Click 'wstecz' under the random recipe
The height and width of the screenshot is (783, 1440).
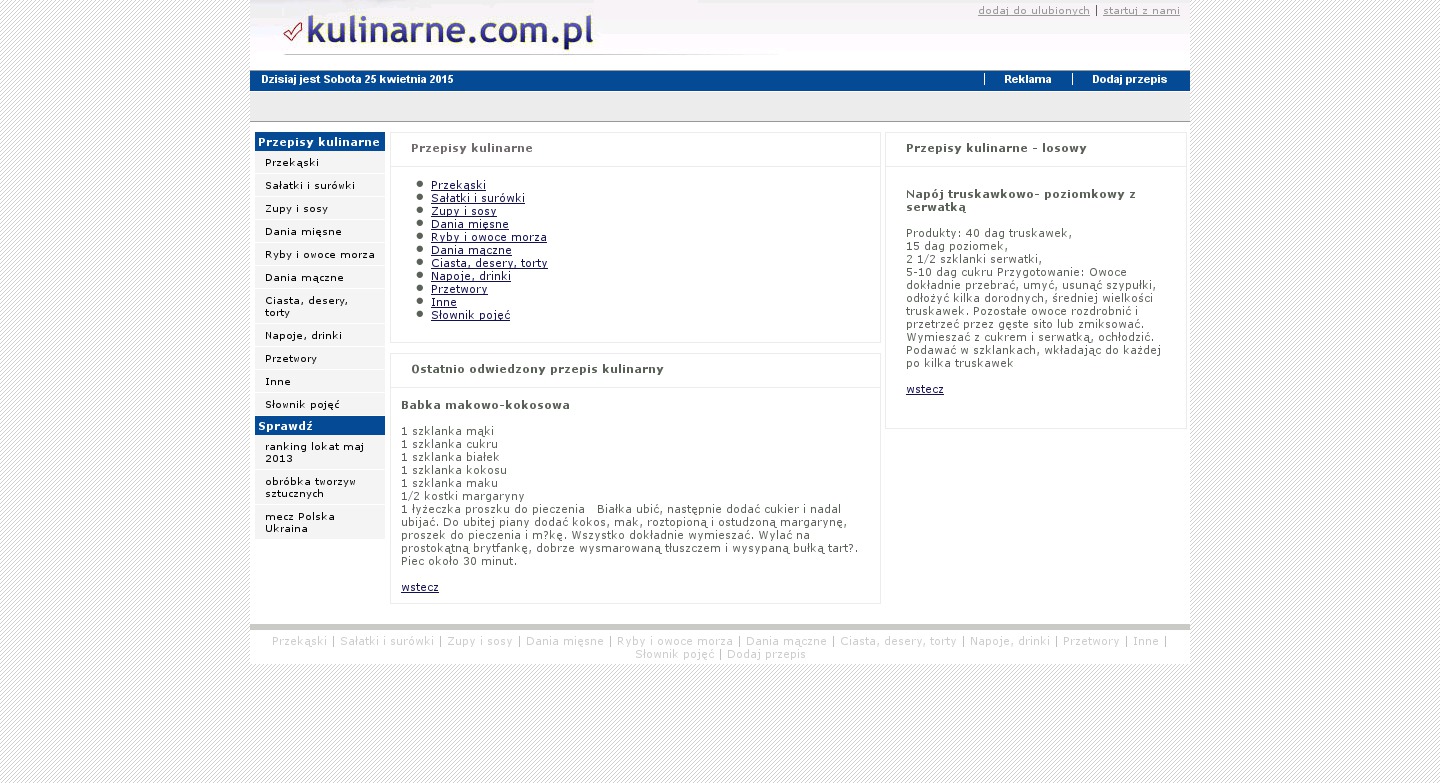[x=924, y=389]
